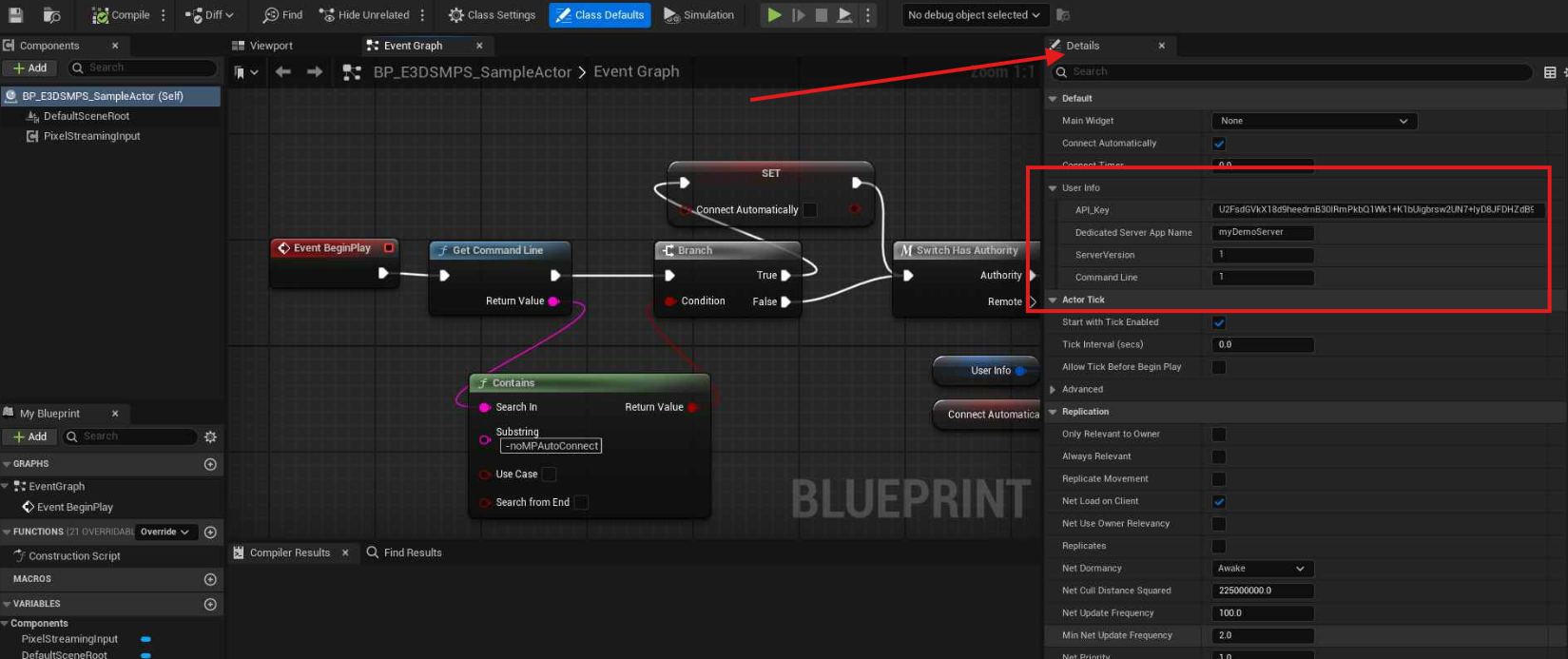Click the Class Defaults button
The height and width of the screenshot is (659, 1568).
coord(599,15)
